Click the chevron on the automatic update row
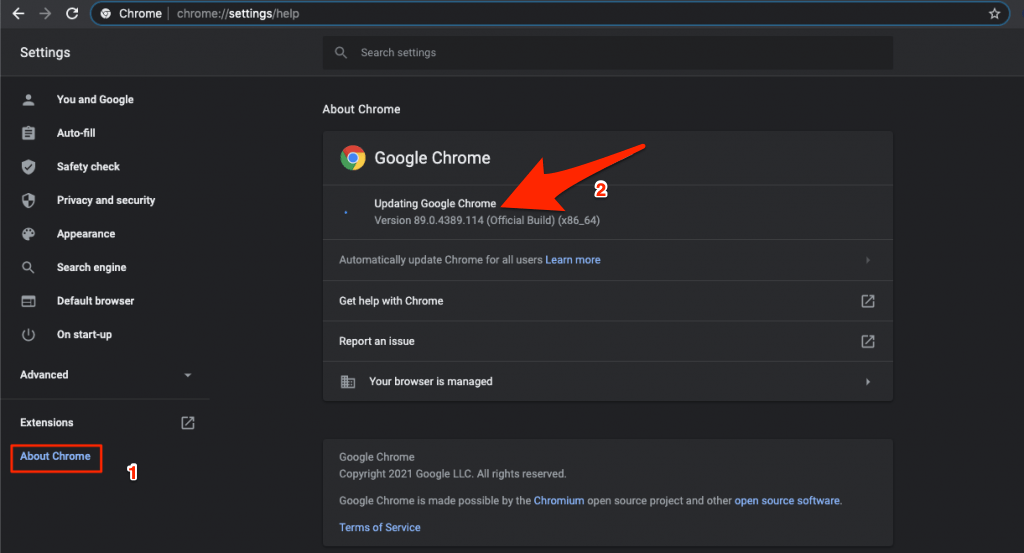Viewport: 1024px width, 553px height. tap(867, 260)
